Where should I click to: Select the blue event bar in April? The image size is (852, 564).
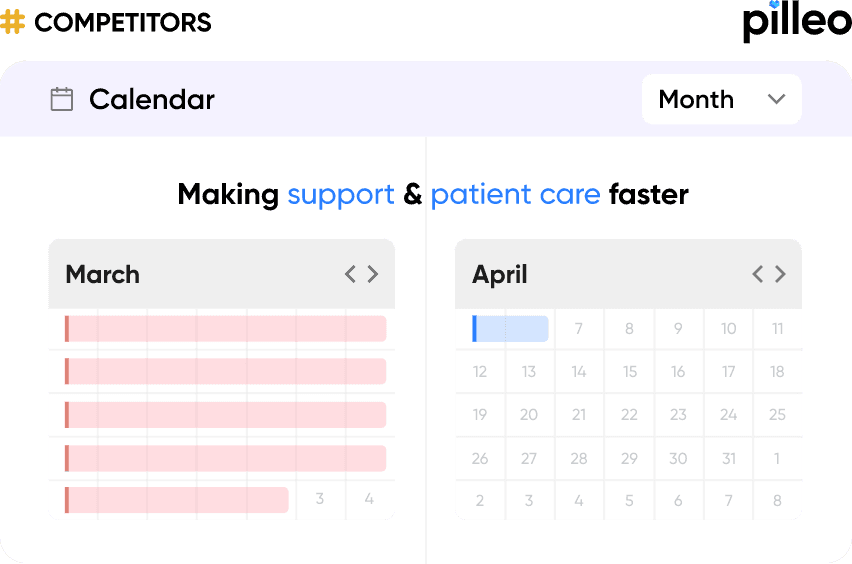[x=510, y=329]
